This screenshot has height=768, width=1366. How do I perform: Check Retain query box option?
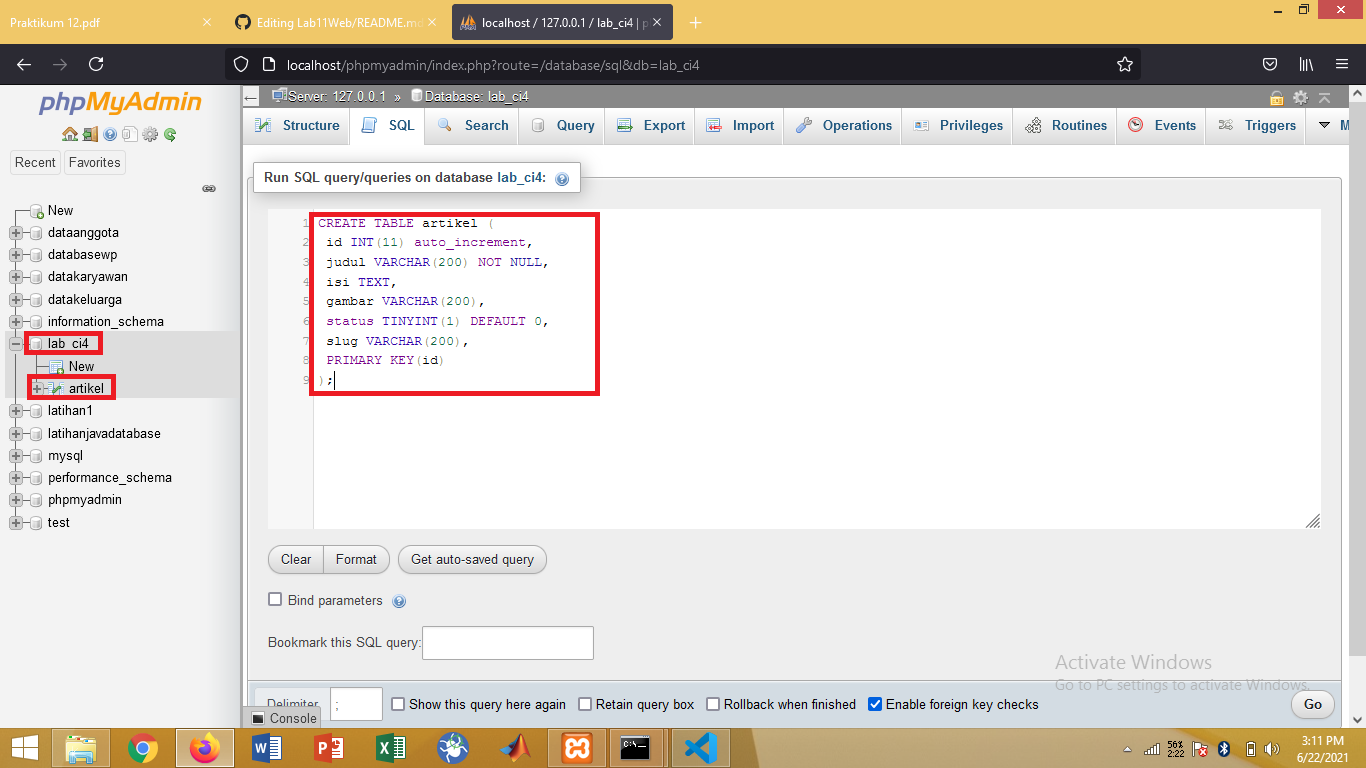click(584, 704)
